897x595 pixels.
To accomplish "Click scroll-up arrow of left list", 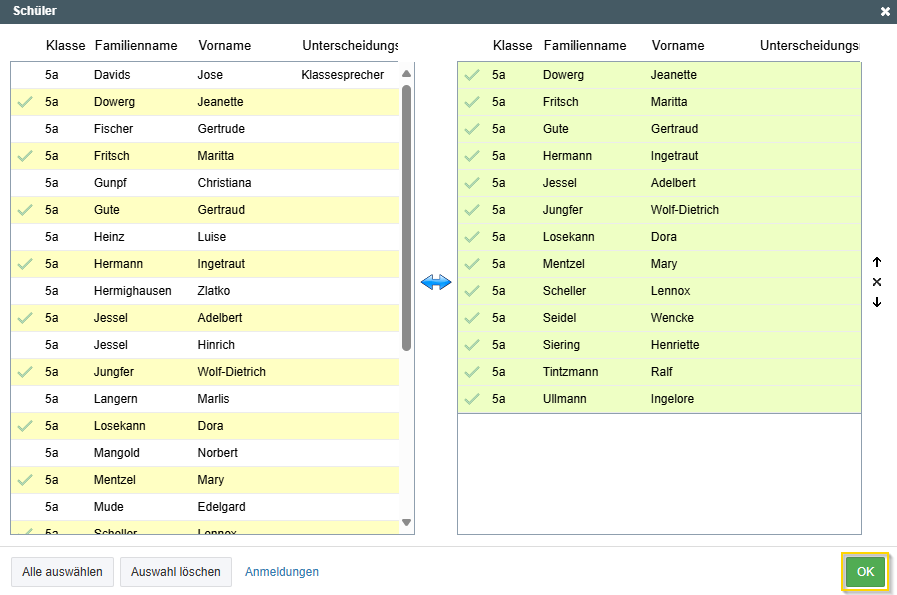I will point(407,74).
